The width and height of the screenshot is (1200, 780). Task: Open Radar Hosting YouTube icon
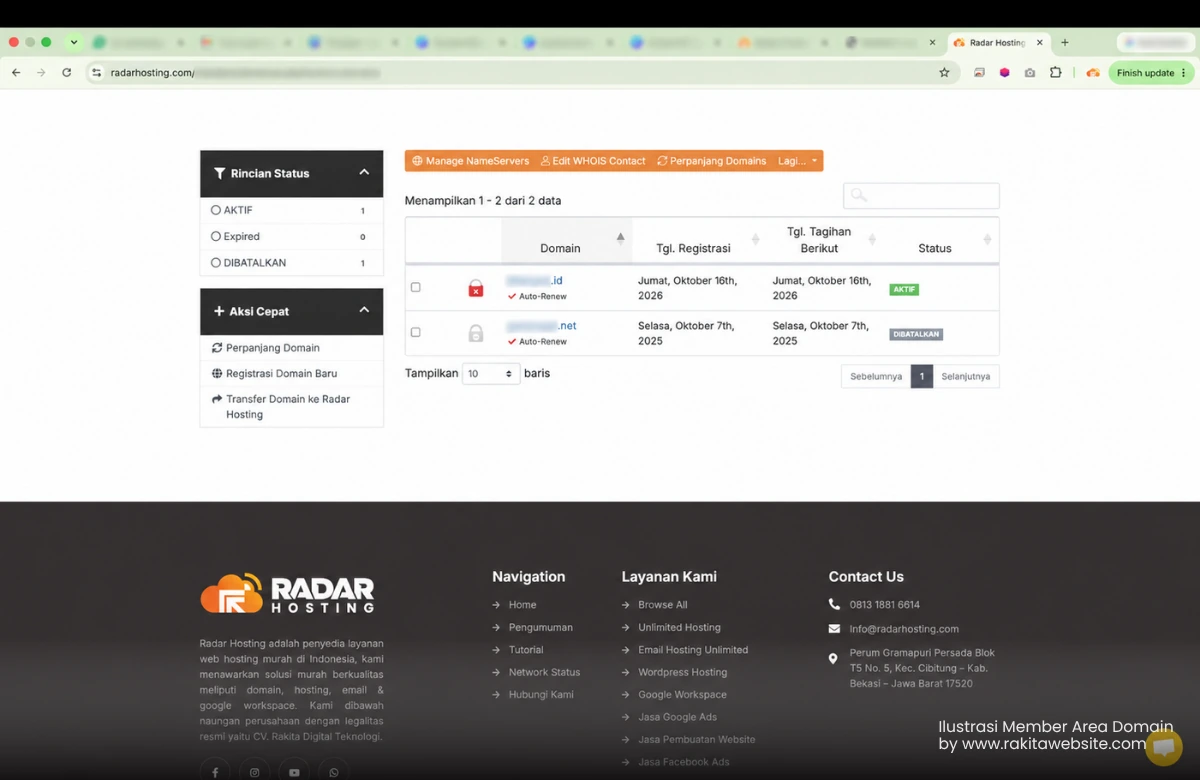pyautogui.click(x=294, y=772)
